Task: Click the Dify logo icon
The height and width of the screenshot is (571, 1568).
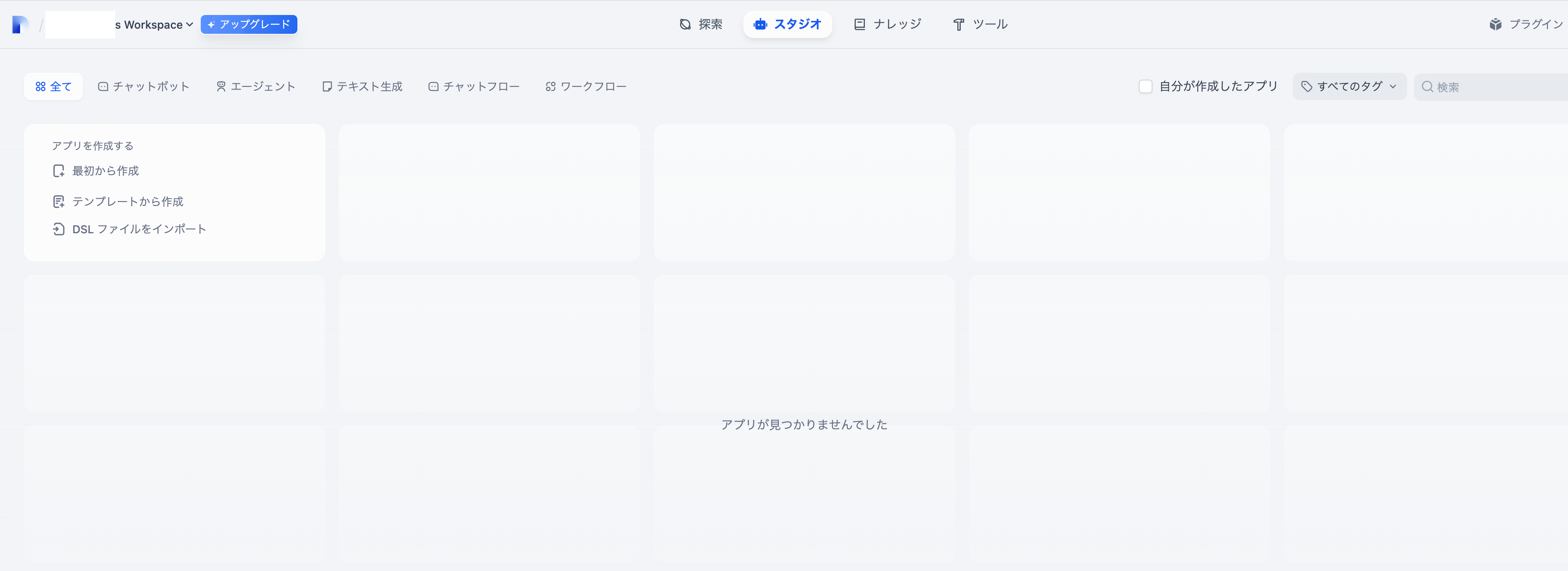Action: (20, 24)
